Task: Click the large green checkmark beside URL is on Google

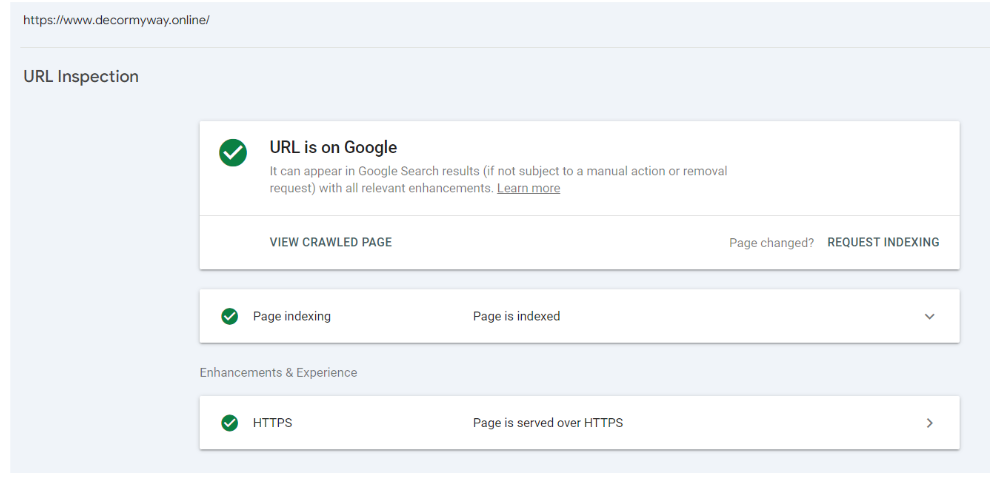Action: (x=233, y=153)
